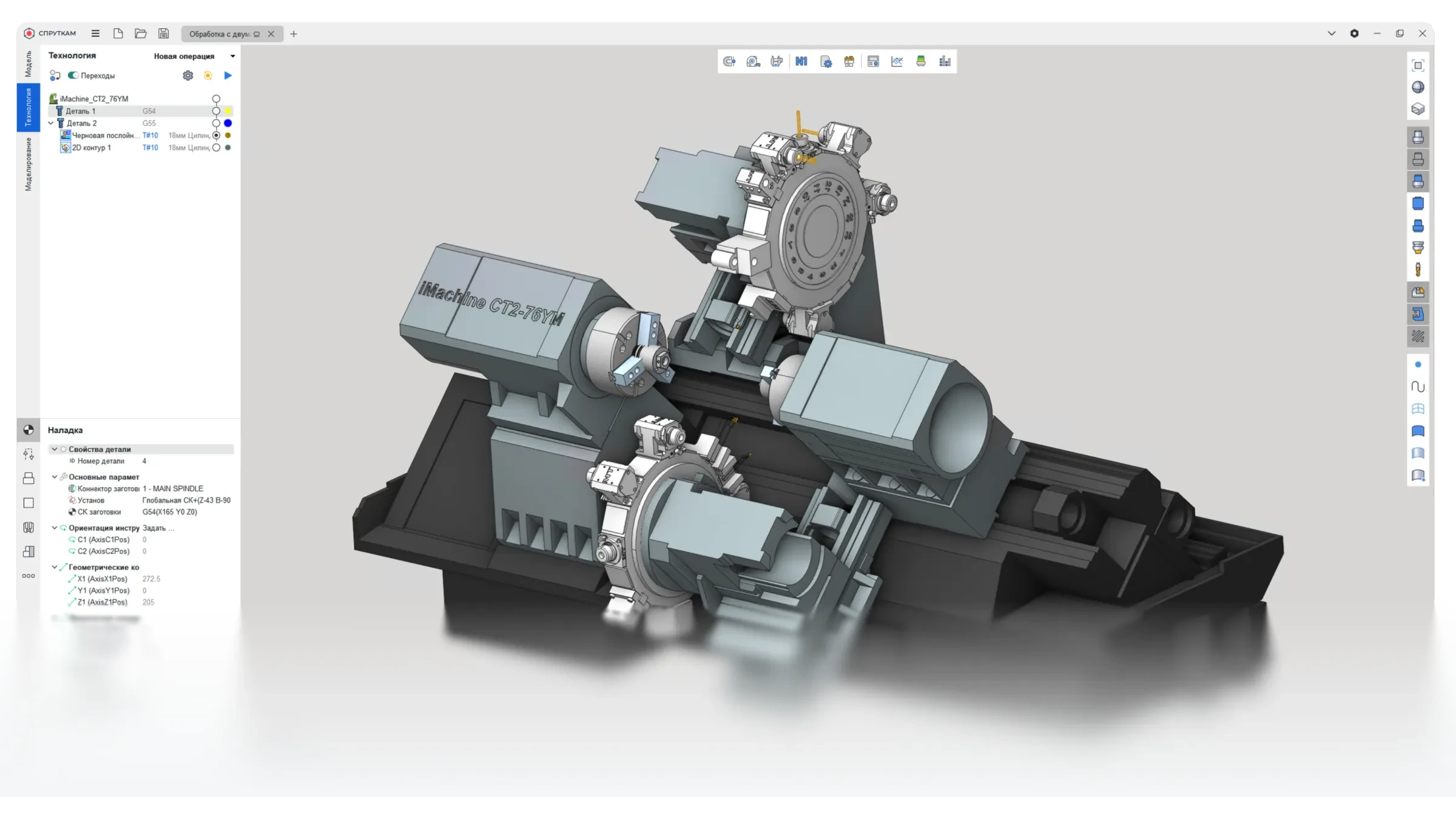
Task: Click the green stamp-shaped toolbar icon
Action: tap(921, 61)
